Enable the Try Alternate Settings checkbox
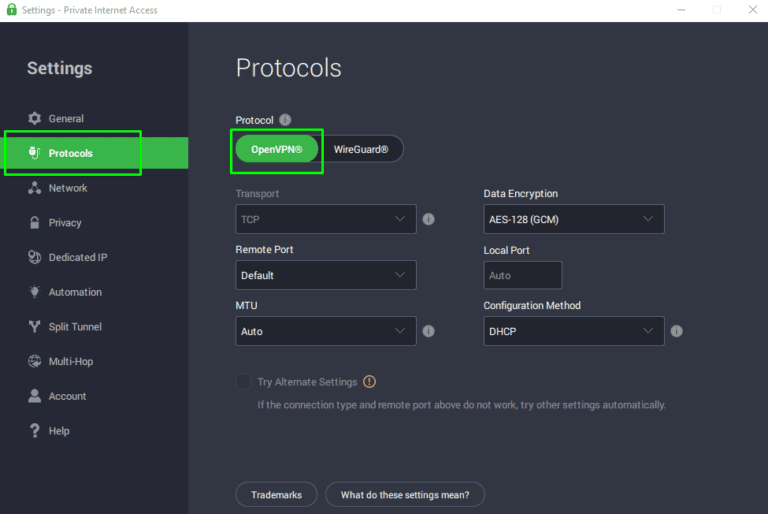The height and width of the screenshot is (514, 768). (x=243, y=381)
